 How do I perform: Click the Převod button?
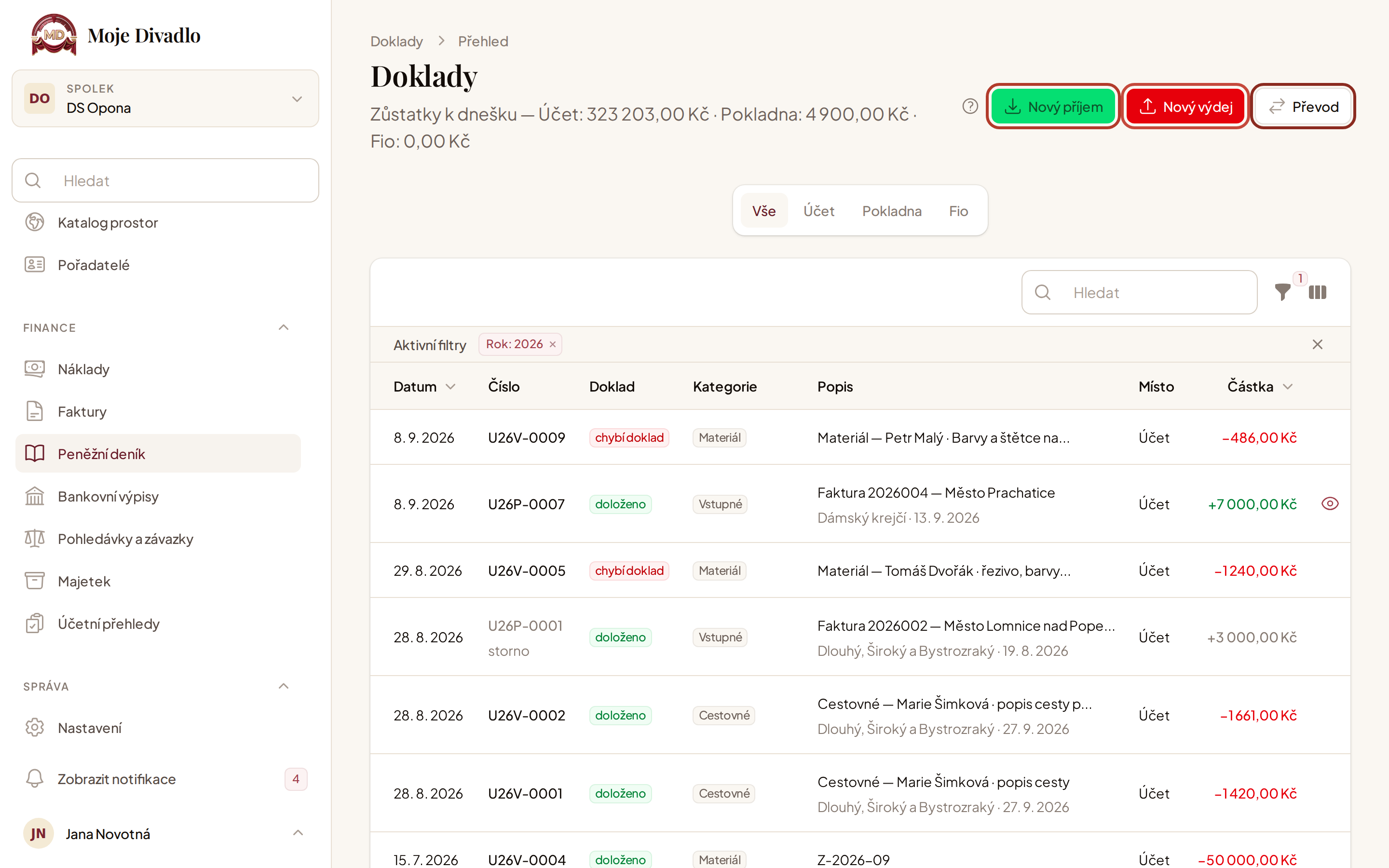pos(1303,107)
